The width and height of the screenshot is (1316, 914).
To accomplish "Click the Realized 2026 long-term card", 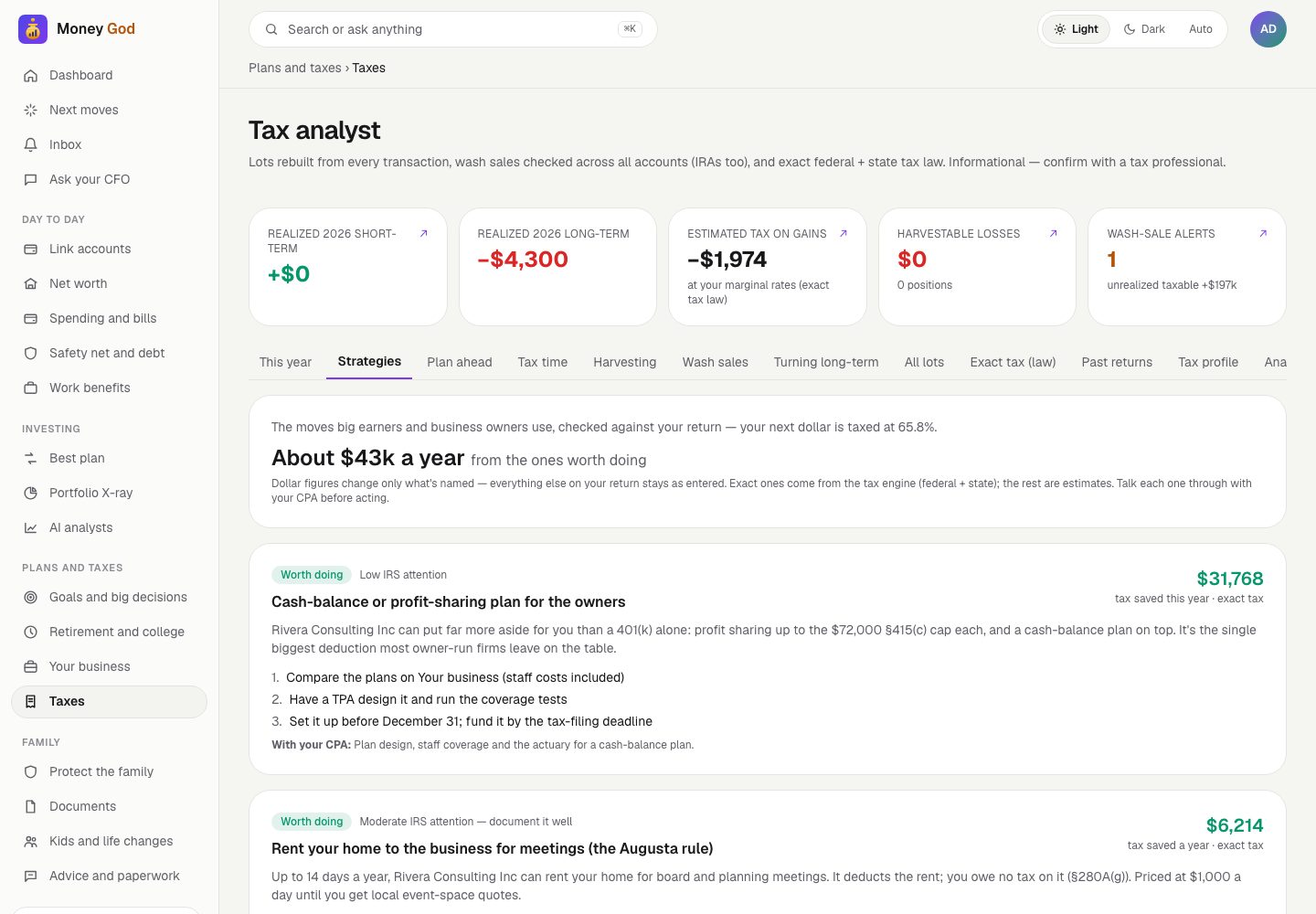I will click(557, 267).
